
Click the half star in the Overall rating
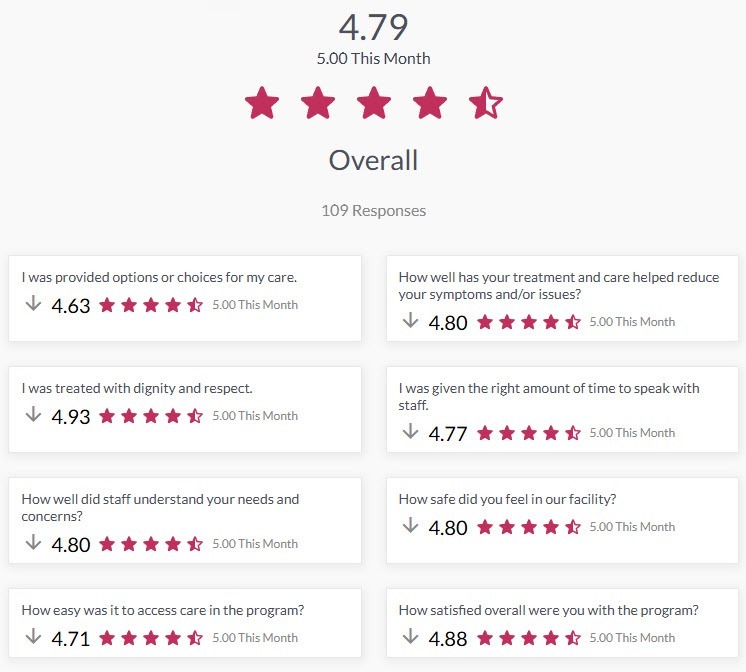click(x=486, y=102)
